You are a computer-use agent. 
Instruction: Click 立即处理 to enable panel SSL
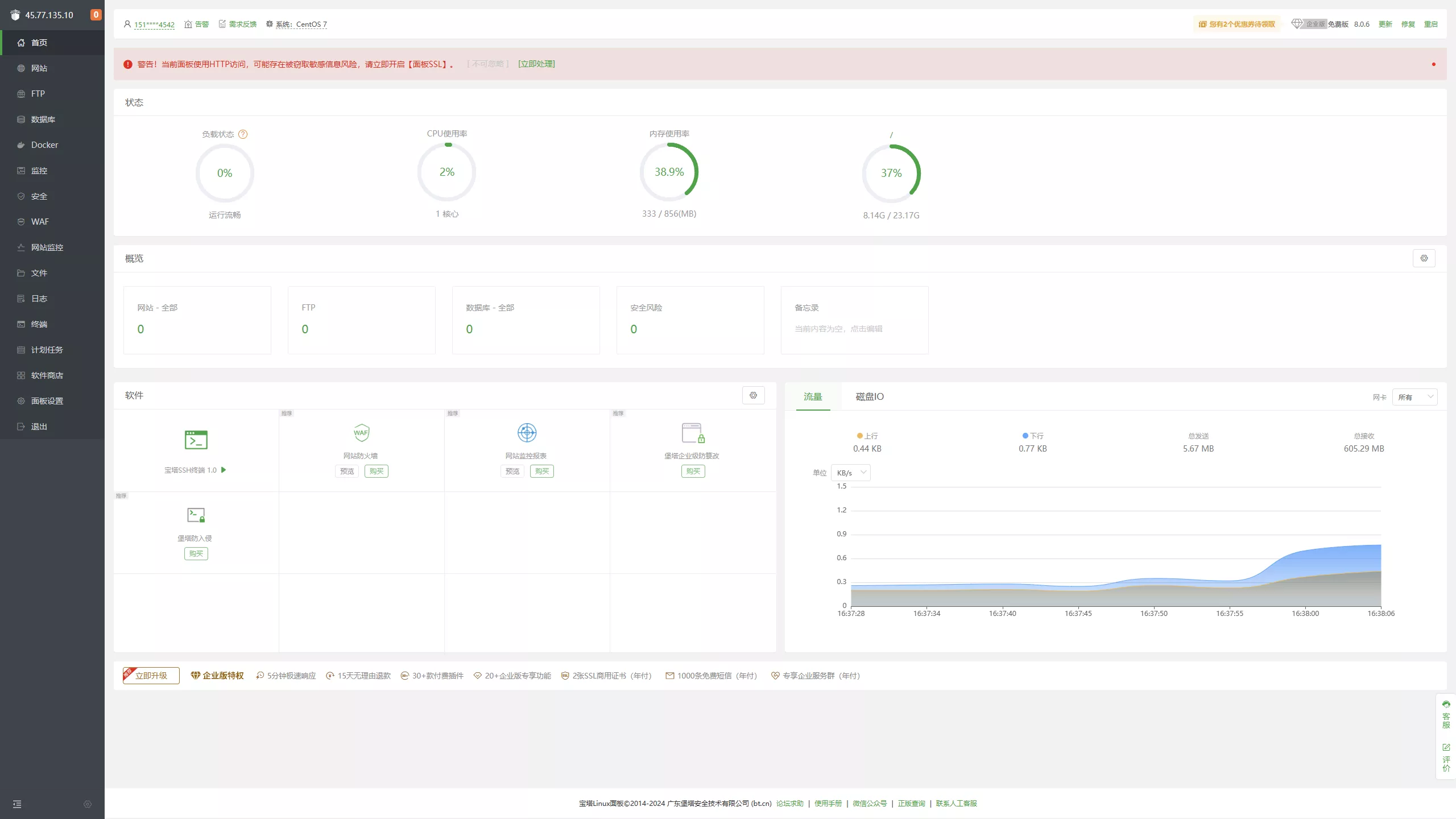pos(535,63)
